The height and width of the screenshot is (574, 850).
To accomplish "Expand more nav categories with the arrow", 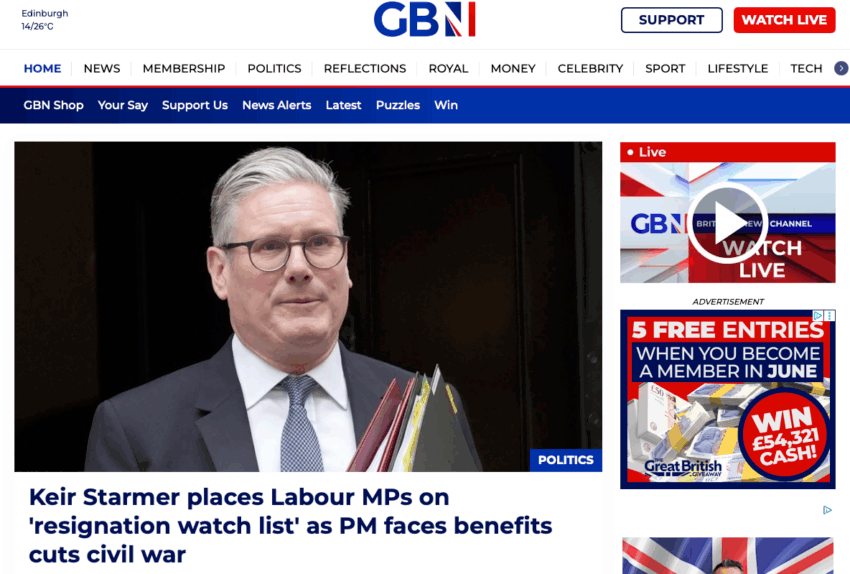I will (x=841, y=68).
